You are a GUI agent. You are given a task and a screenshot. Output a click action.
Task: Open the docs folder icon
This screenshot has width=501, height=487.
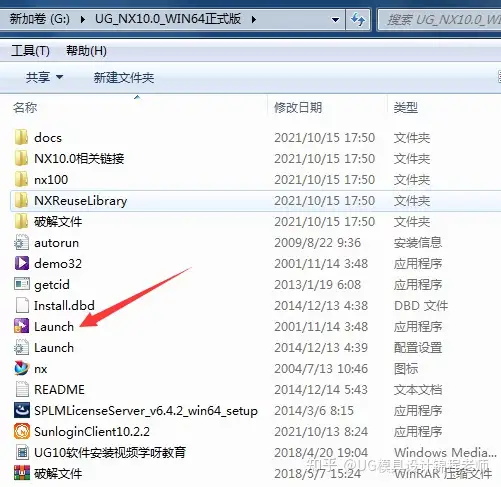[21, 137]
